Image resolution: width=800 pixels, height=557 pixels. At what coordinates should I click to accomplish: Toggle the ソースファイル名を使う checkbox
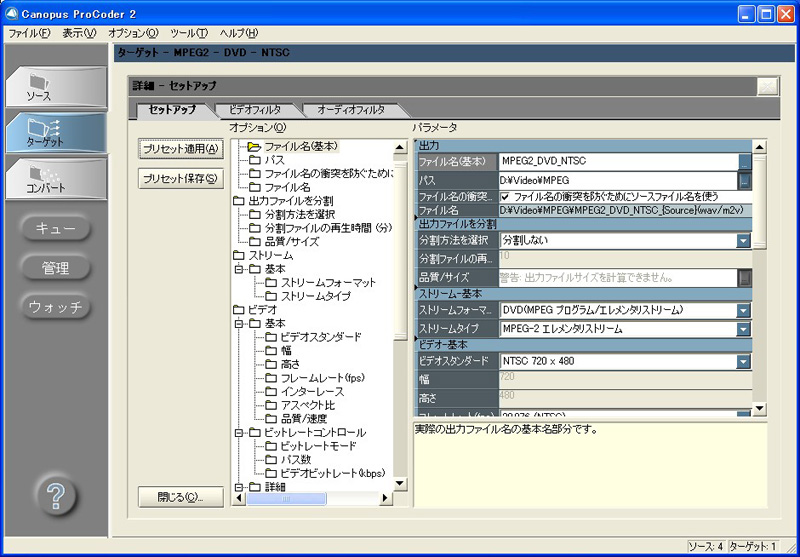(505, 197)
